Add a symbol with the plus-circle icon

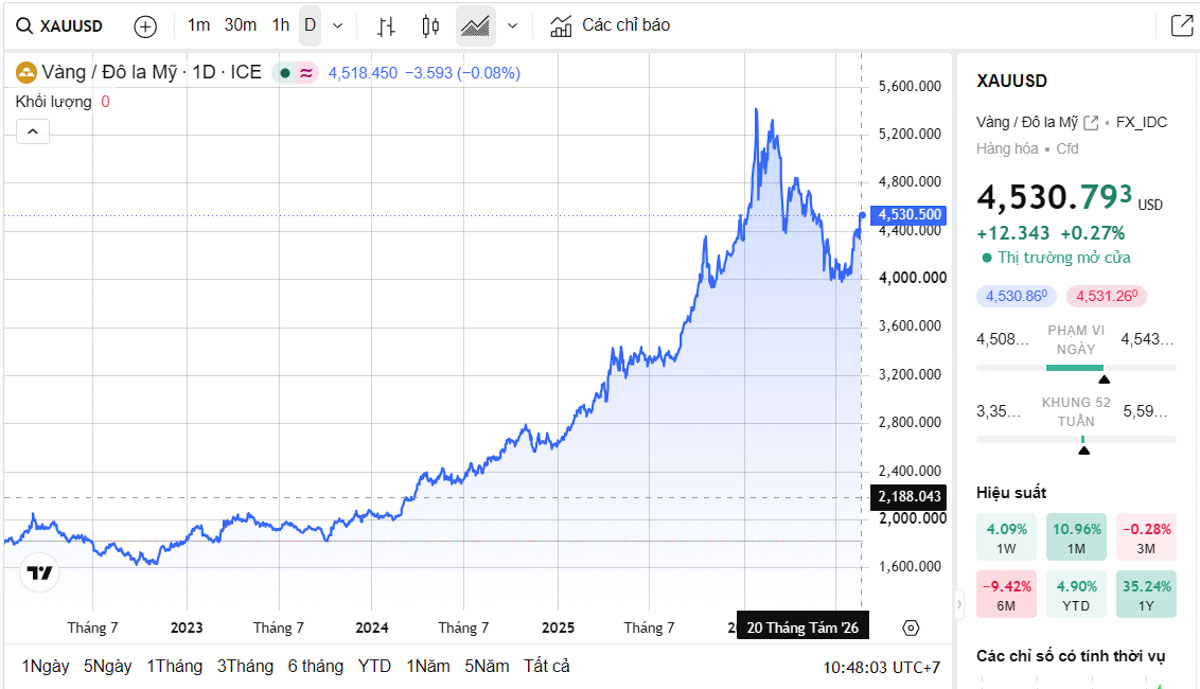pyautogui.click(x=145, y=26)
